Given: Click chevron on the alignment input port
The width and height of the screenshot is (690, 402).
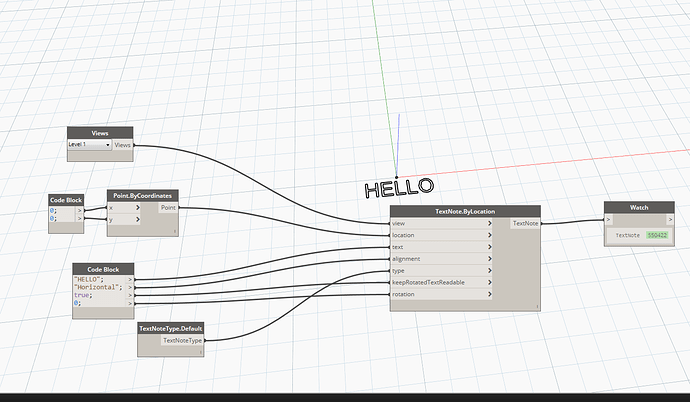Looking at the screenshot, I should click(489, 259).
